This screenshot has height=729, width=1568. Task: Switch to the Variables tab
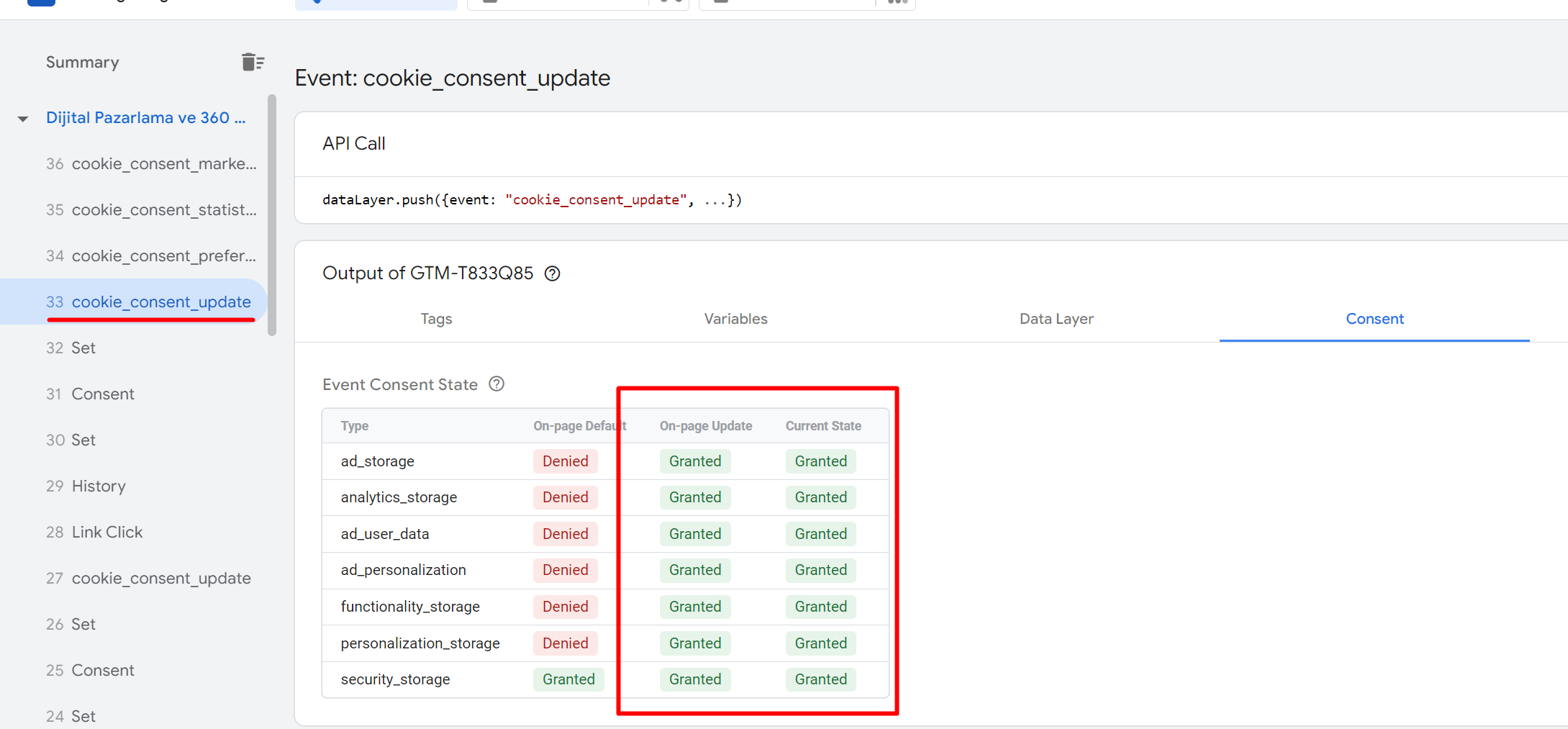point(735,319)
